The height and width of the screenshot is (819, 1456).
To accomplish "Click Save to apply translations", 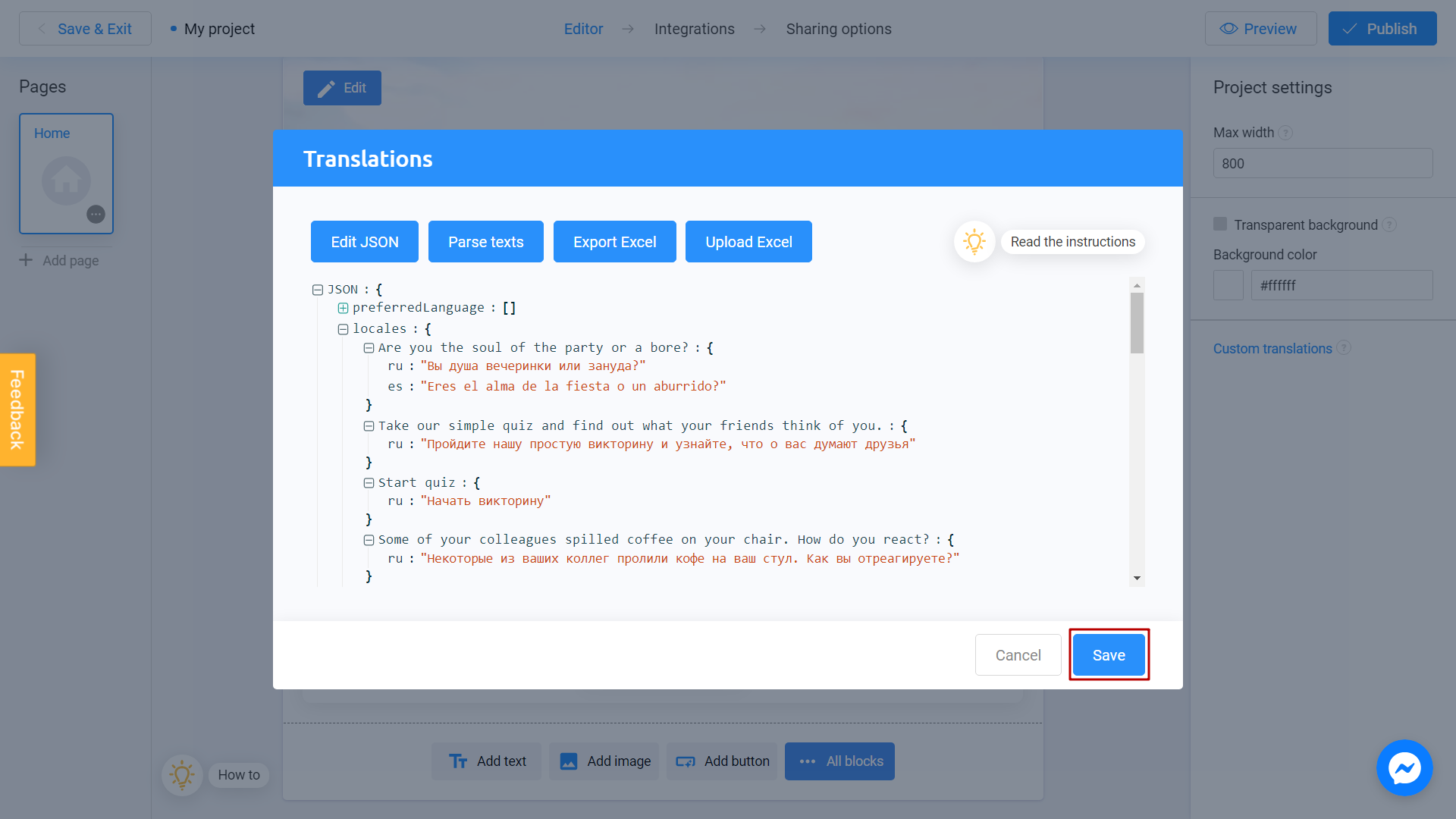I will coord(1108,655).
